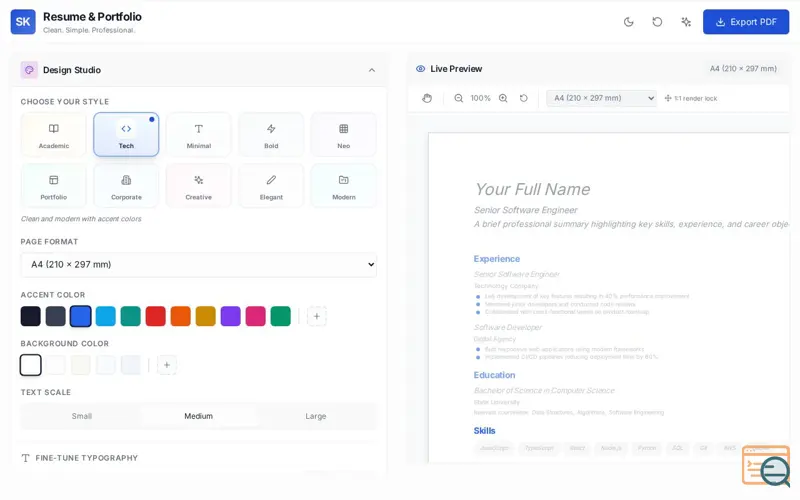The image size is (800, 500).
Task: Set text scale to Medium
Action: (x=198, y=416)
